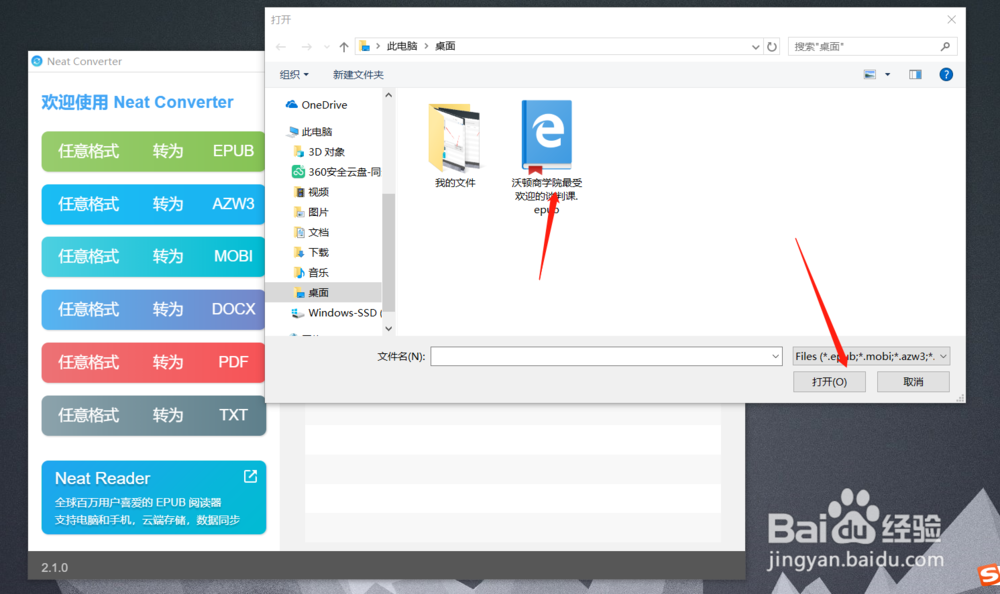Select Windows-SSD drive in navigation tree

click(336, 313)
